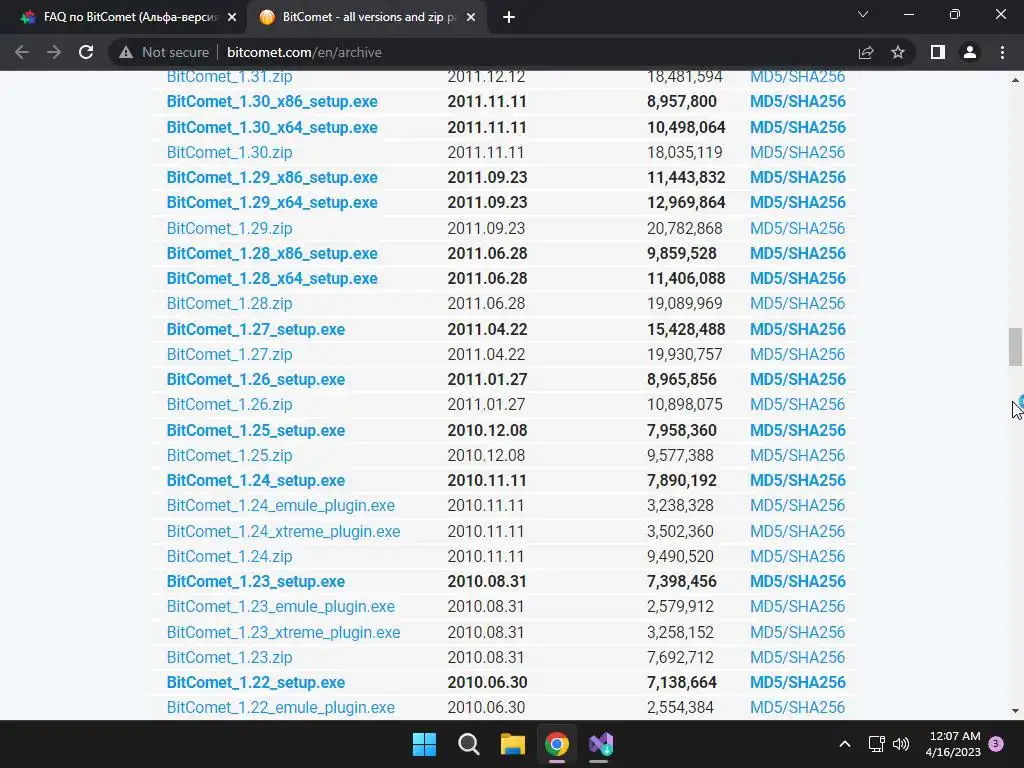
Task: Open the Chrome three-dot menu
Action: pyautogui.click(x=1002, y=52)
